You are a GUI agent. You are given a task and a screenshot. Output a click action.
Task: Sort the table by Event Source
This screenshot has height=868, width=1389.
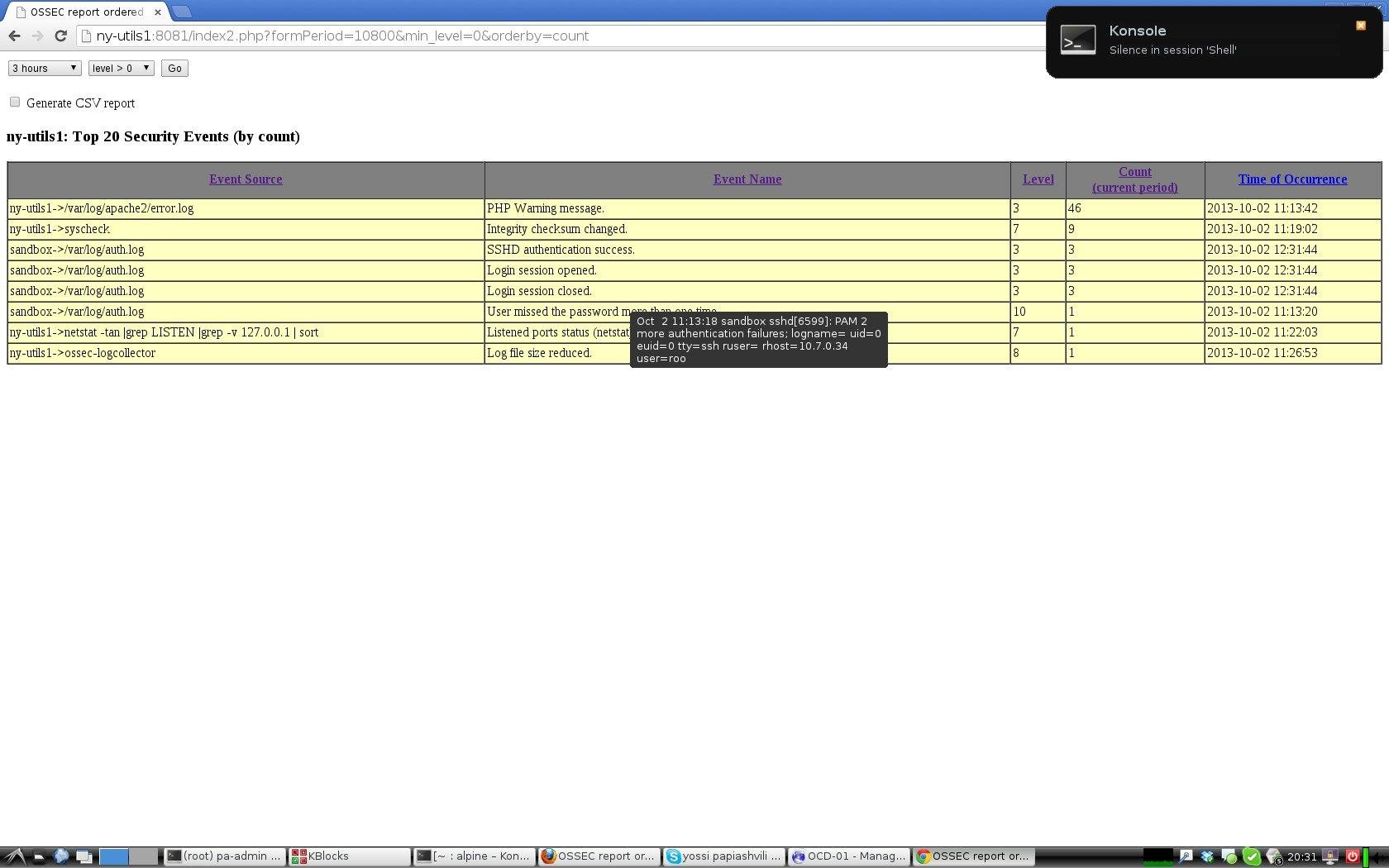click(246, 179)
